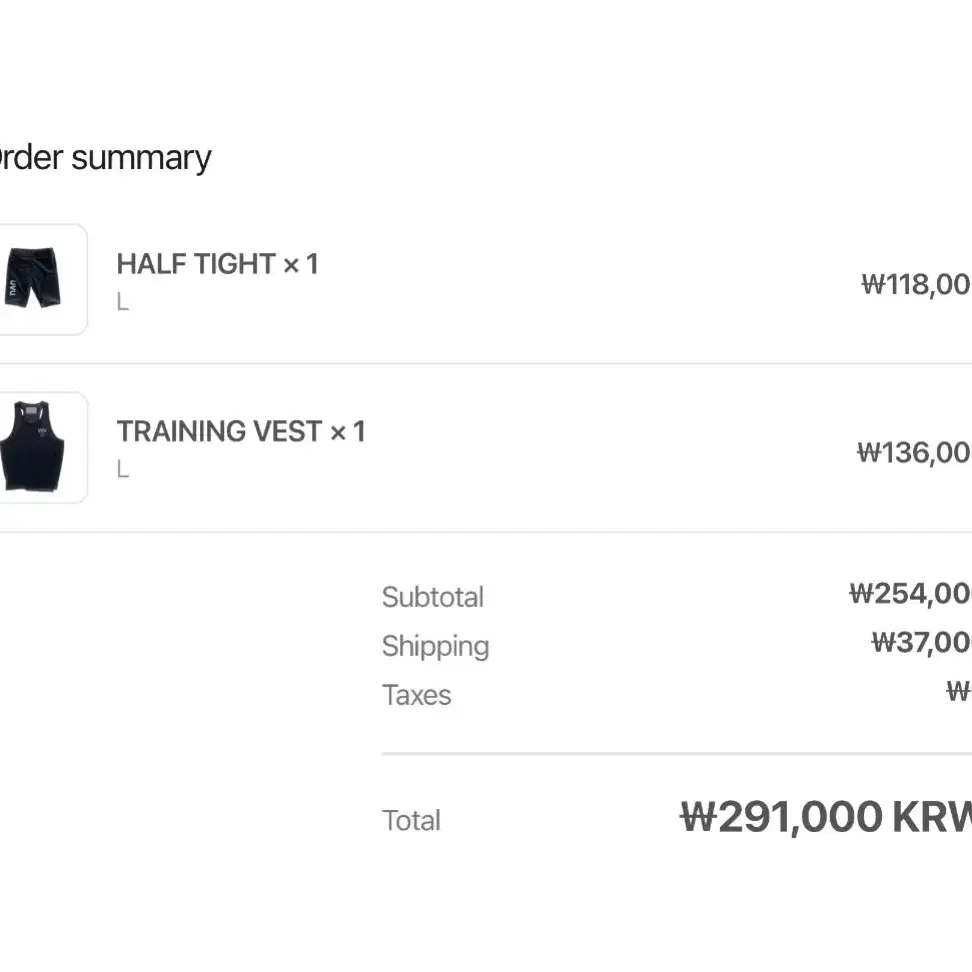Click the Taxes label

click(x=417, y=695)
